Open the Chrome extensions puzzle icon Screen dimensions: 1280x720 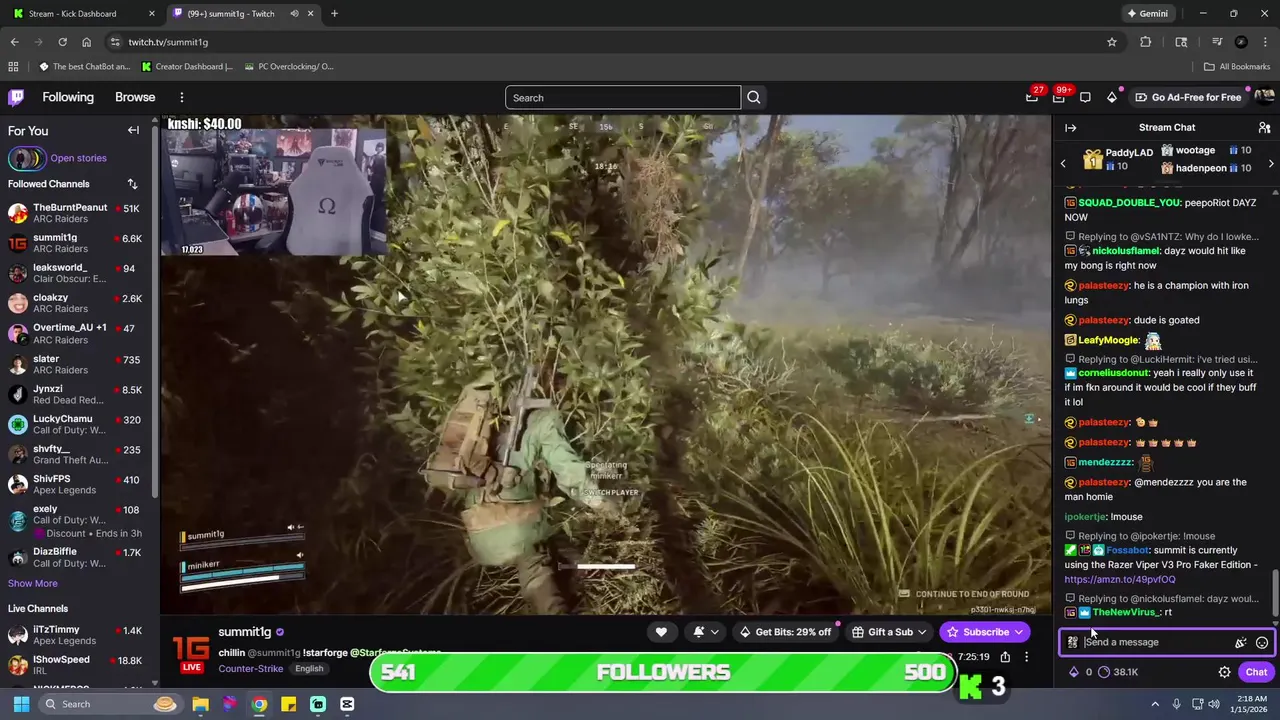1146,42
